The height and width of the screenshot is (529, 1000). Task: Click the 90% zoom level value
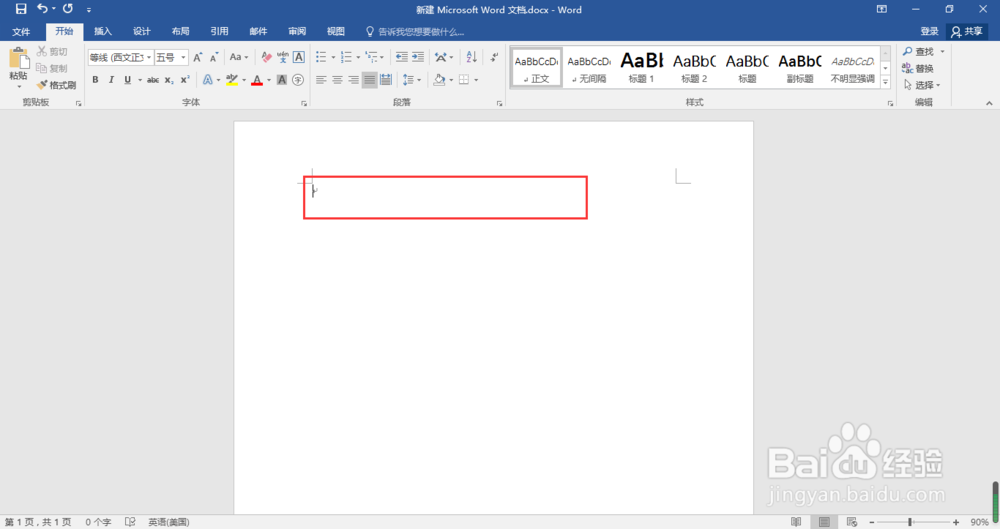click(980, 522)
